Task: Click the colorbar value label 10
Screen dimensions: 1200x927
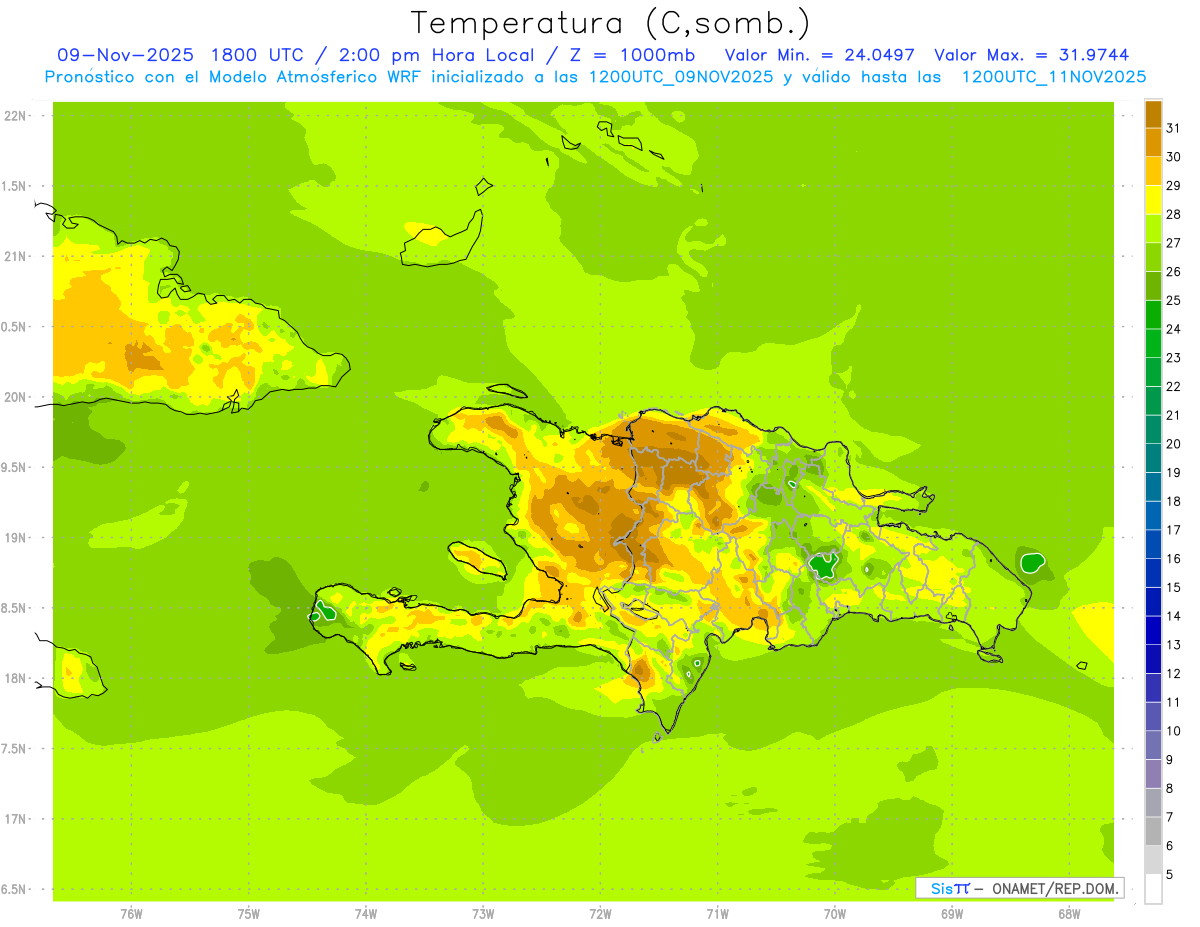Action: pyautogui.click(x=1173, y=731)
